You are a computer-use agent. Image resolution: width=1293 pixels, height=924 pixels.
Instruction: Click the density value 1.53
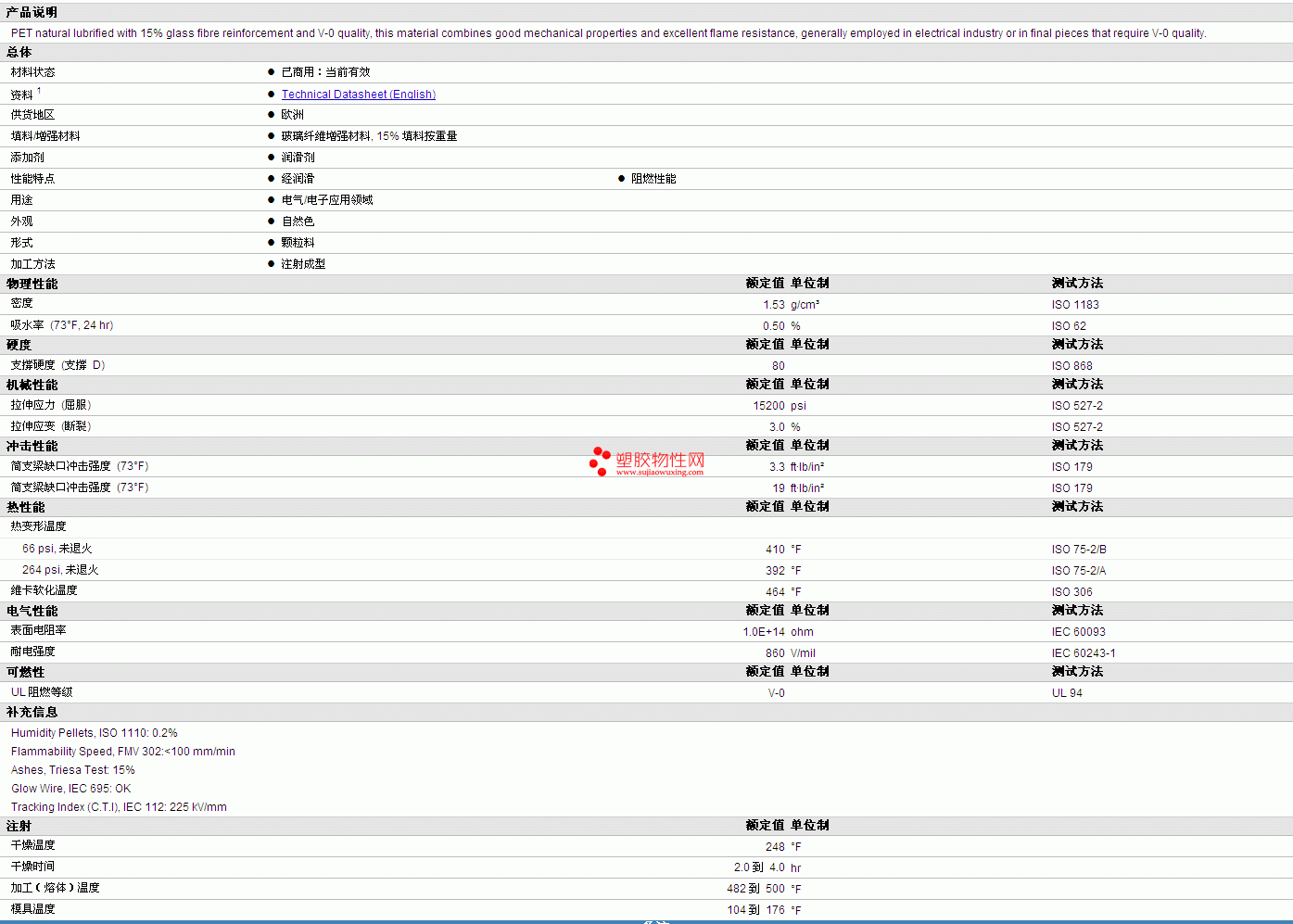(774, 305)
